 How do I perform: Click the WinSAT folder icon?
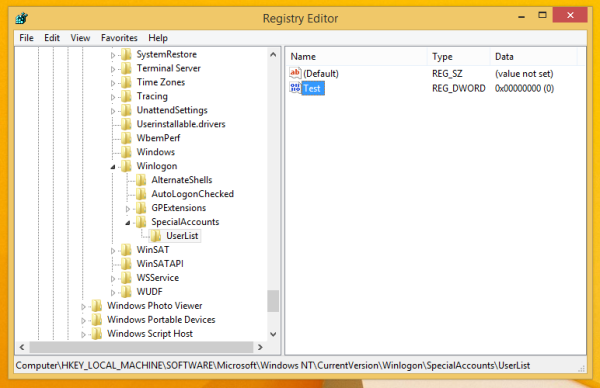click(126, 250)
